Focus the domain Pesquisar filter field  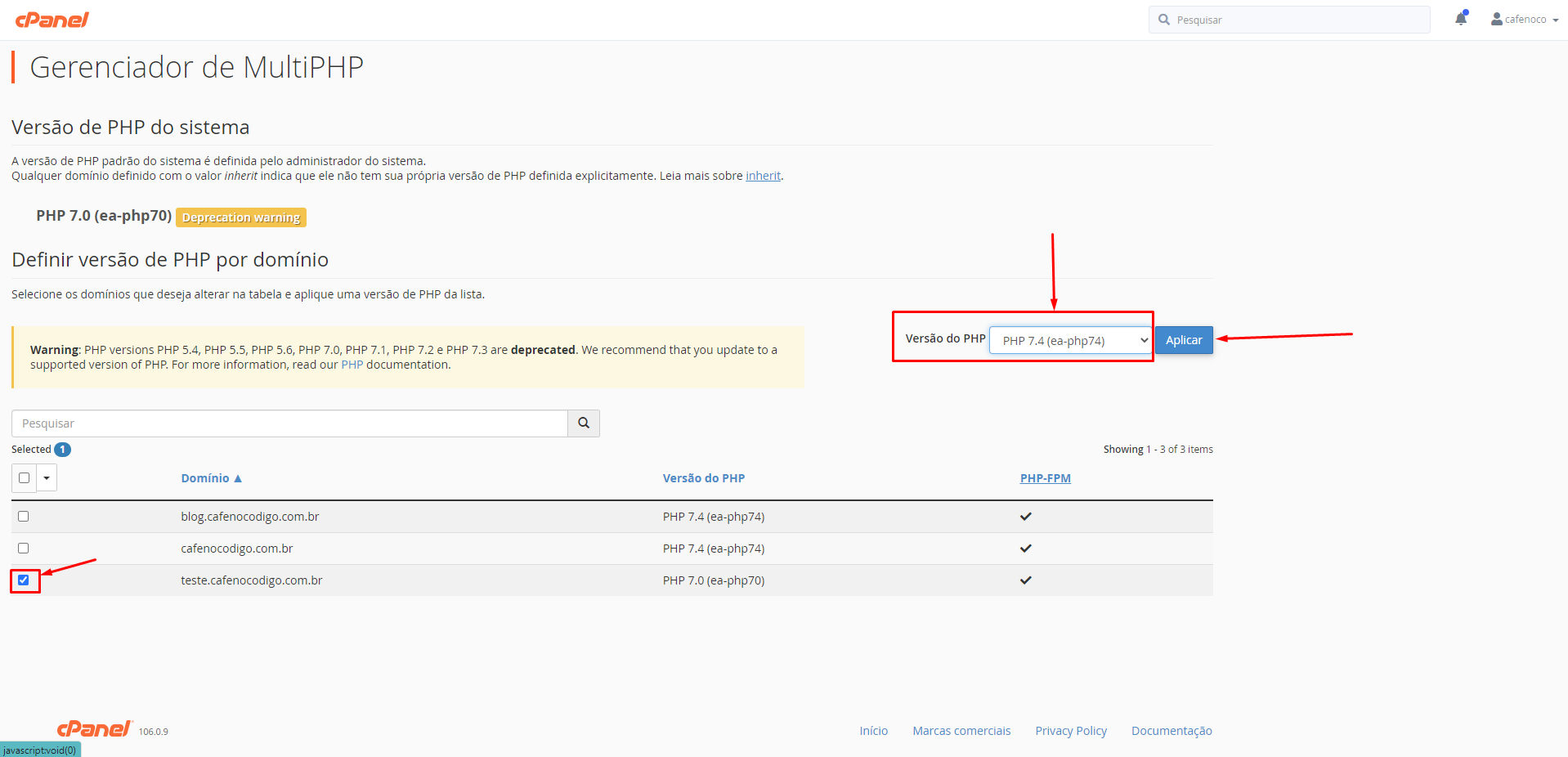[x=289, y=423]
